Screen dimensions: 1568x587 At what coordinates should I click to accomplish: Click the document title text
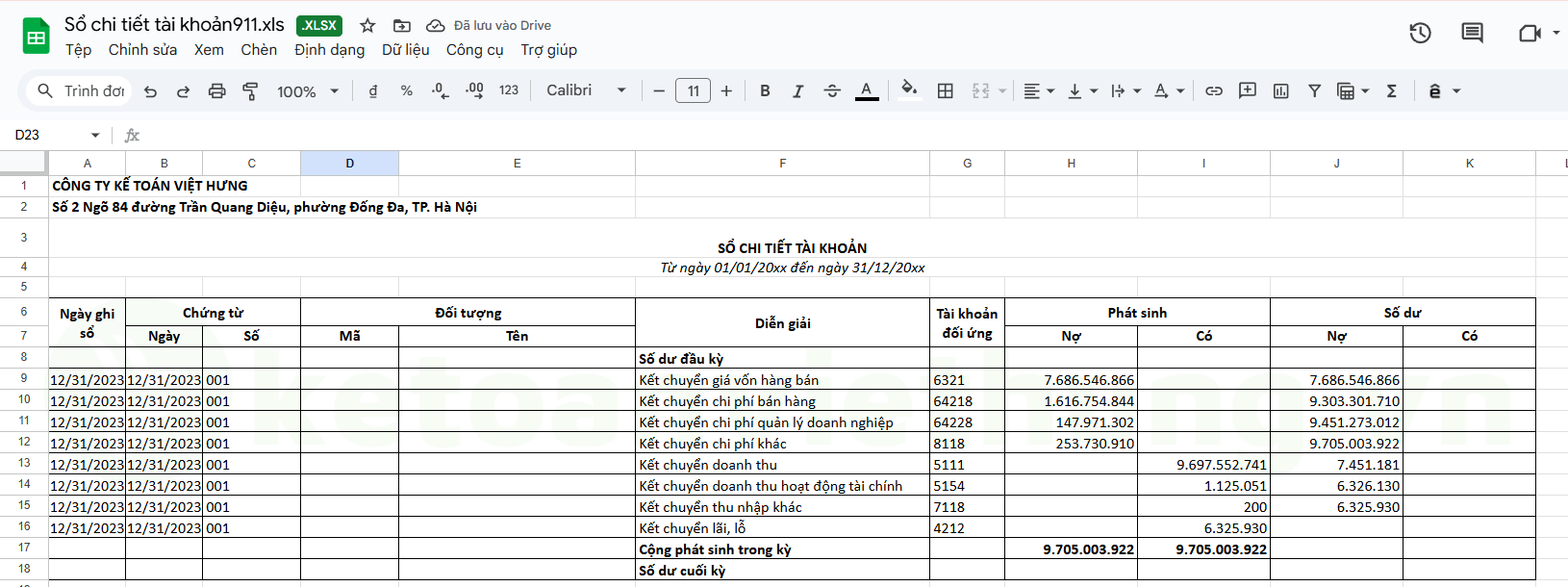(x=175, y=25)
